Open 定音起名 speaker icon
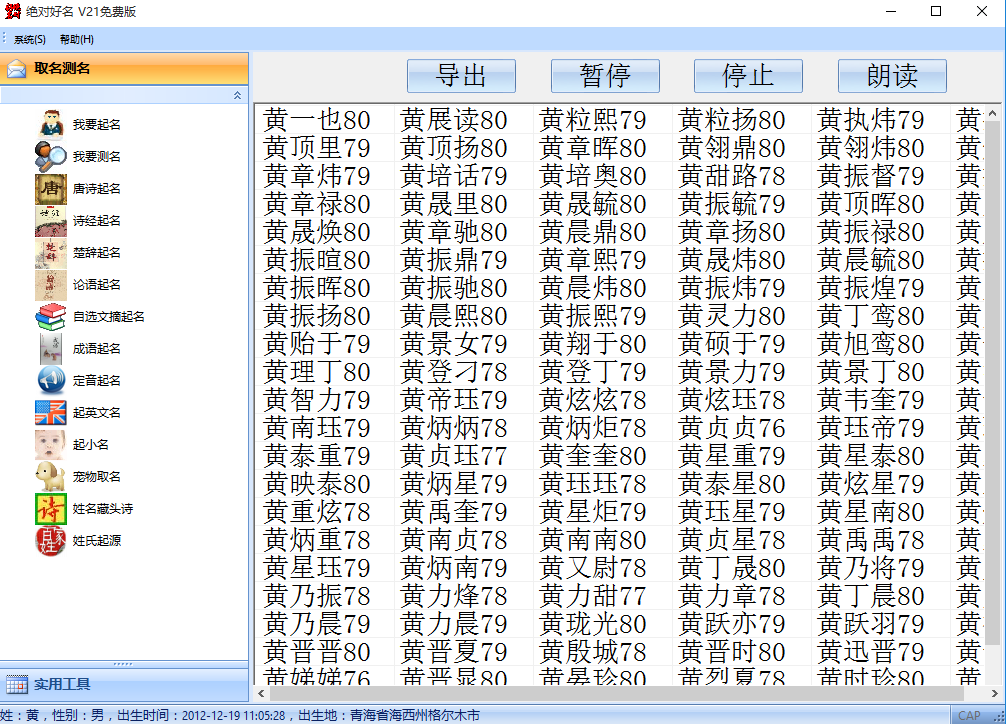Viewport: 1006px width, 724px height. point(50,380)
